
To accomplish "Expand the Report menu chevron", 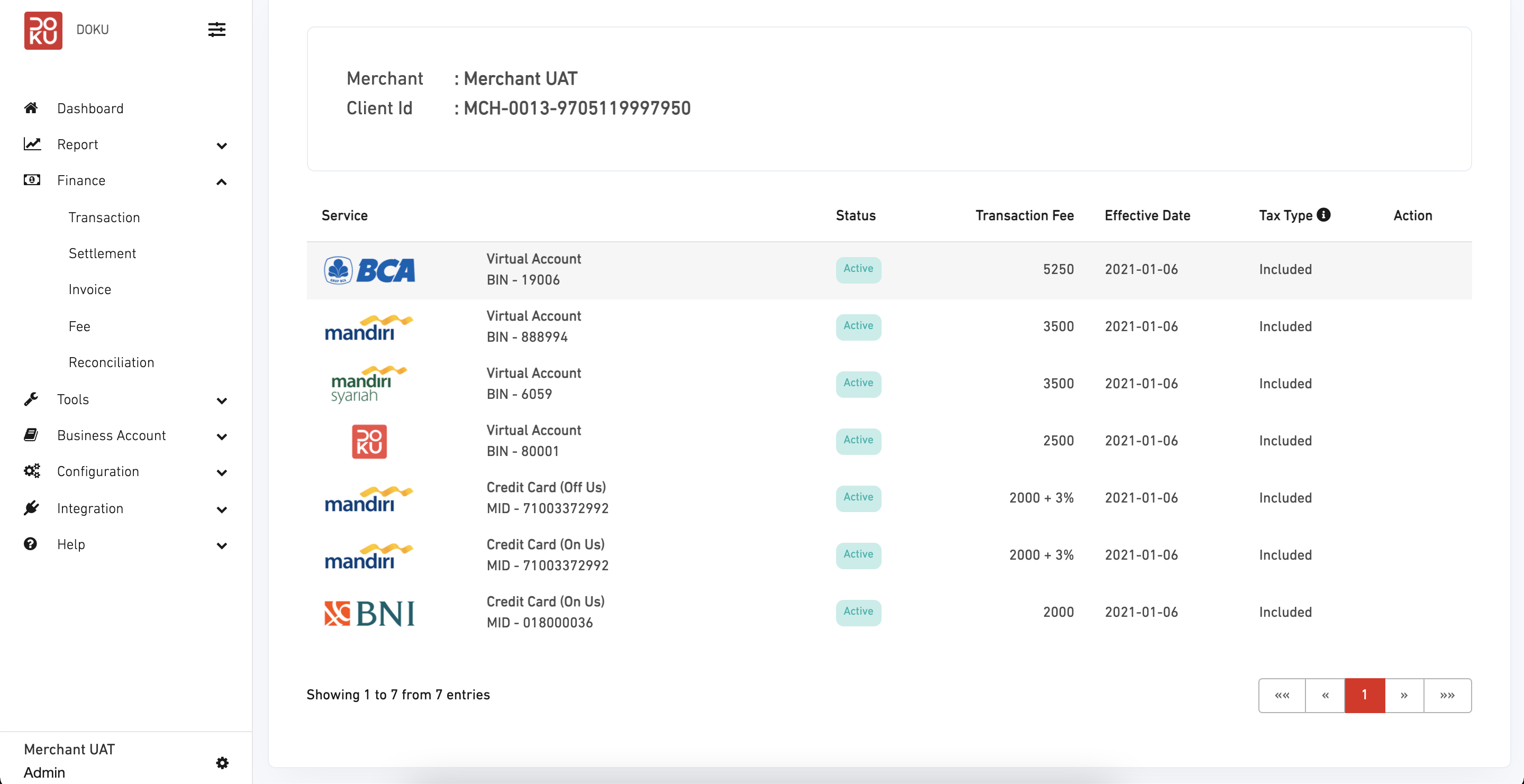I will pyautogui.click(x=222, y=145).
